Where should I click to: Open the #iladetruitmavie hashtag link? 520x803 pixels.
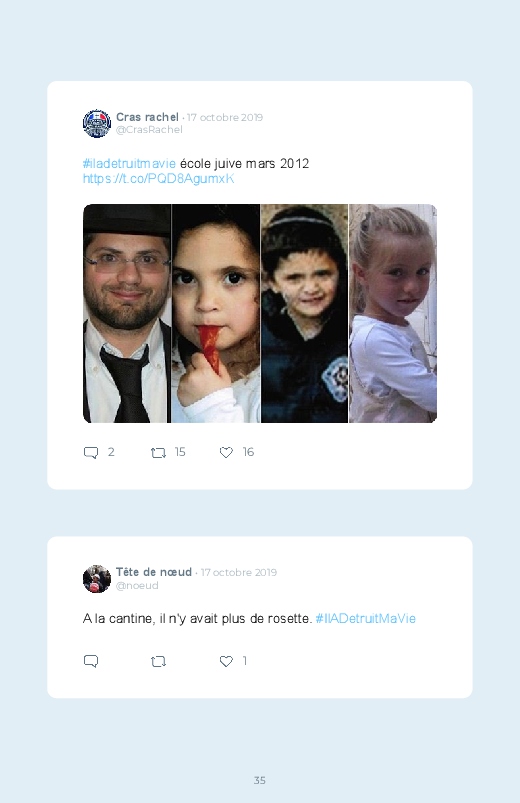129,163
